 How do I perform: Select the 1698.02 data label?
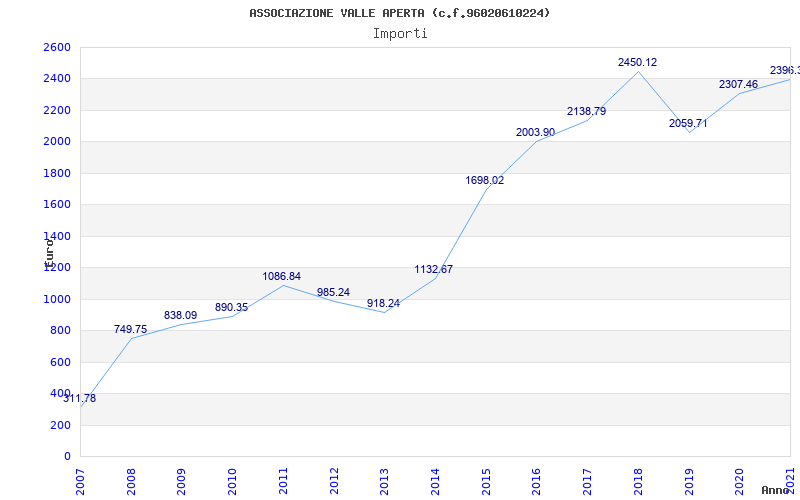point(485,181)
